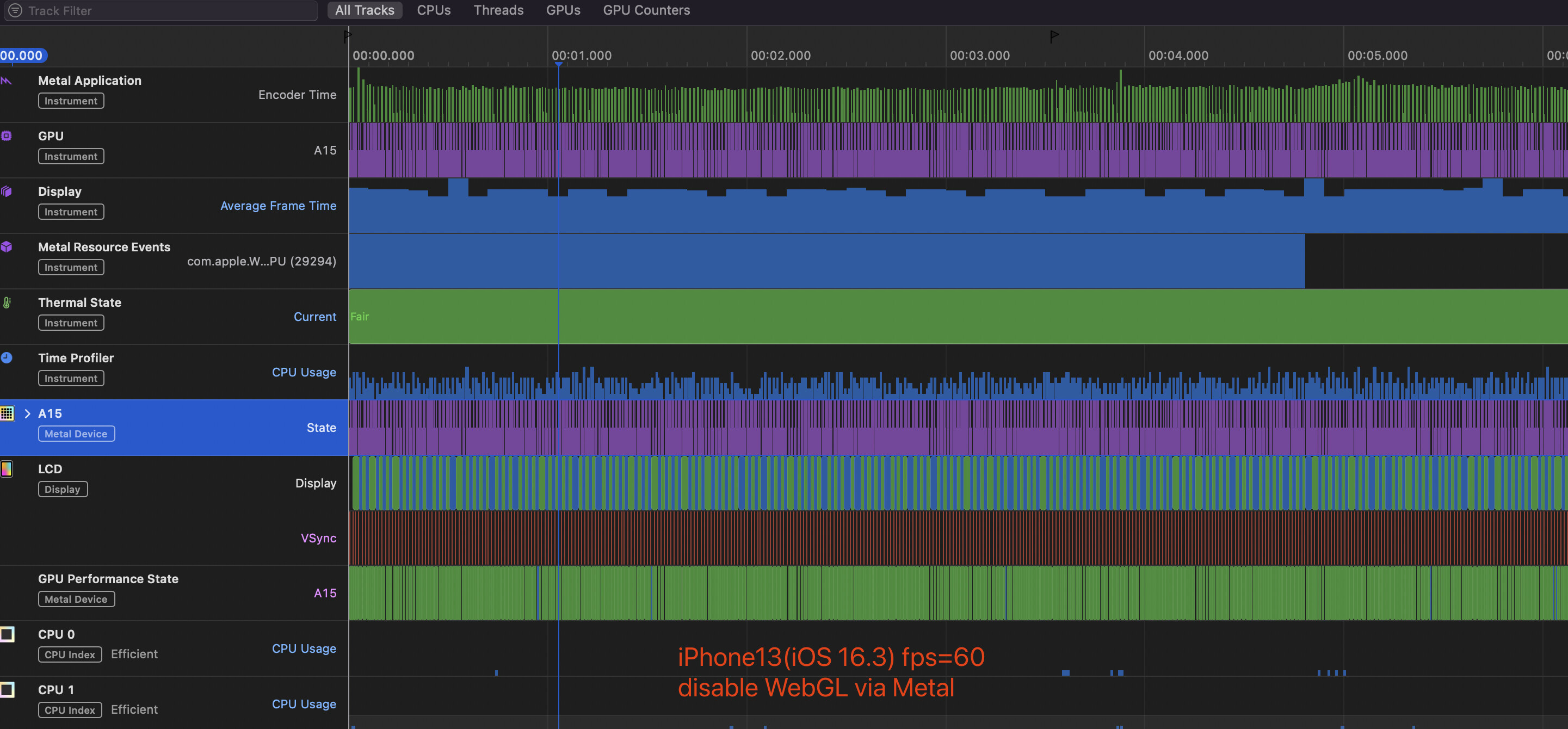Switch to the GPUs tab
Image resolution: width=1568 pixels, height=729 pixels.
[x=563, y=10]
